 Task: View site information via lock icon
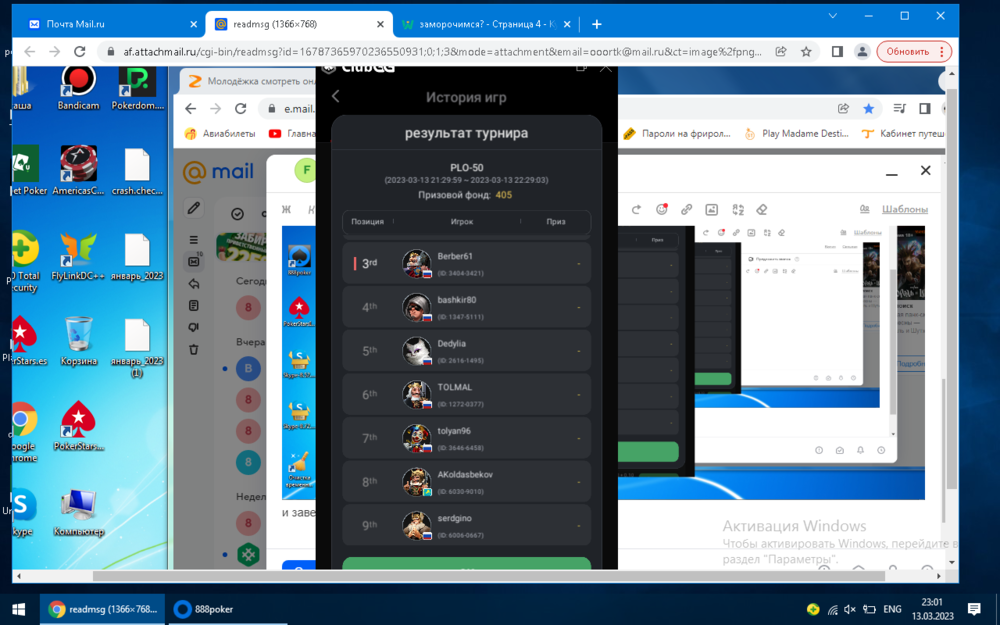(109, 52)
